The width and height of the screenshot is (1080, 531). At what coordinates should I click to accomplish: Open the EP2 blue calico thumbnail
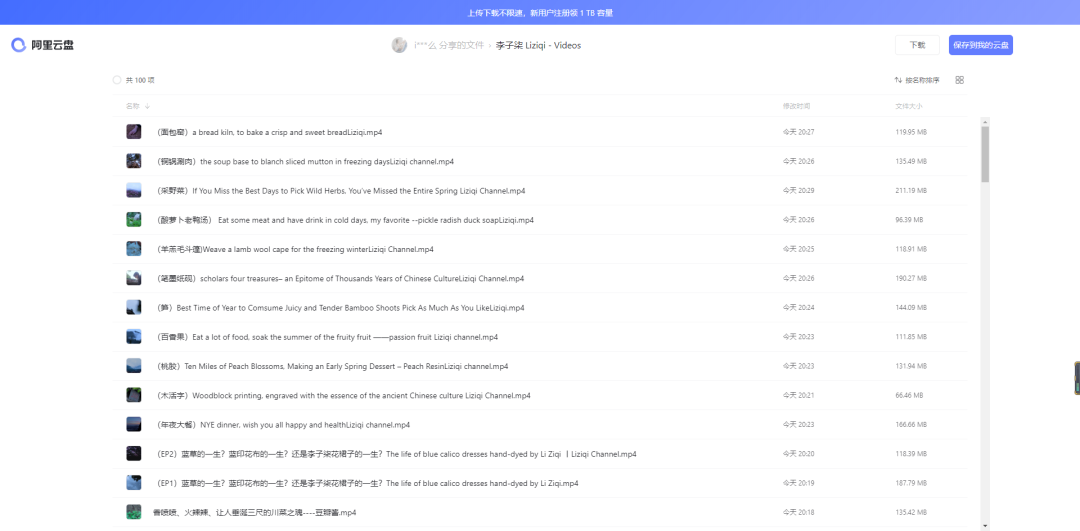[x=134, y=454]
